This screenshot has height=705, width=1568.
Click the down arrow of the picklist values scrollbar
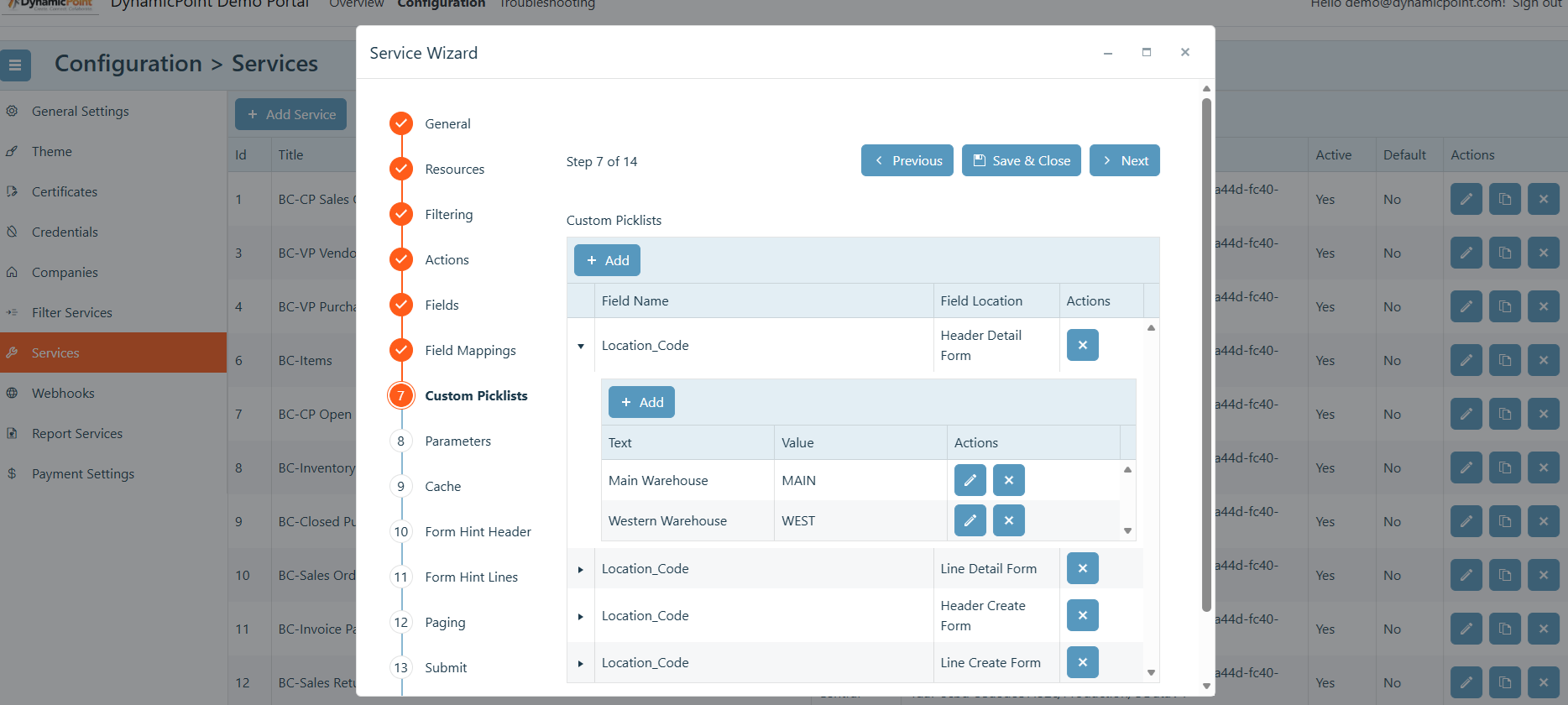click(1127, 530)
